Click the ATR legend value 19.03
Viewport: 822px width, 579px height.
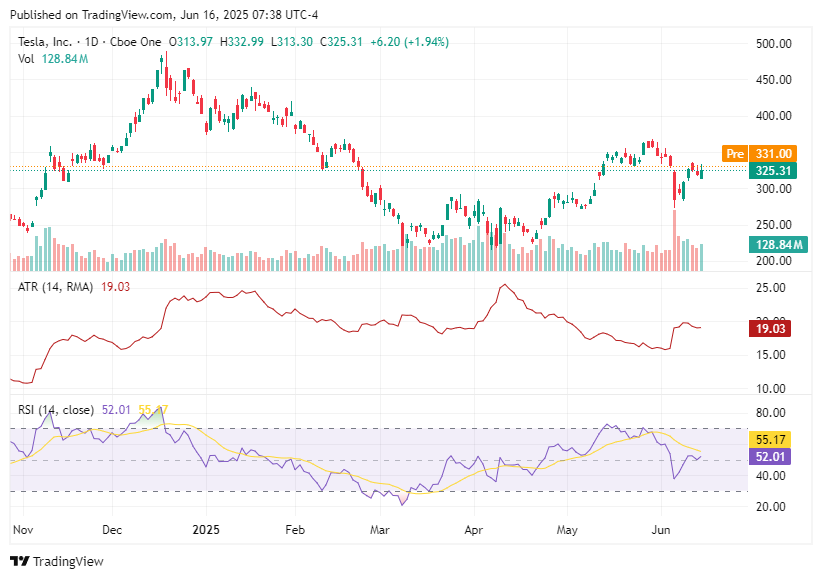pos(115,287)
